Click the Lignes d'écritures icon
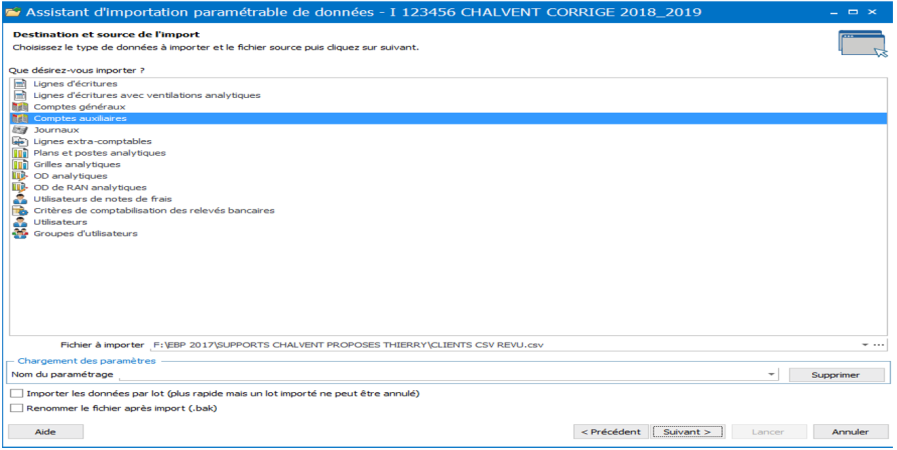The height and width of the screenshot is (450, 897). (x=20, y=83)
